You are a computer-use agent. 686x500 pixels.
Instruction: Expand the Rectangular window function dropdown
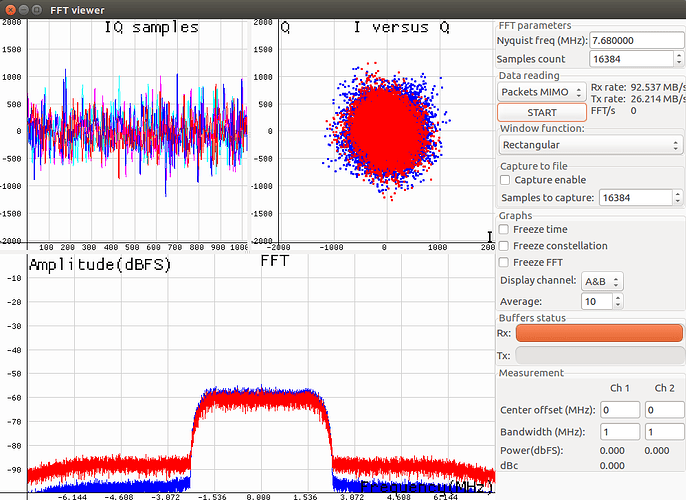[x=589, y=144]
